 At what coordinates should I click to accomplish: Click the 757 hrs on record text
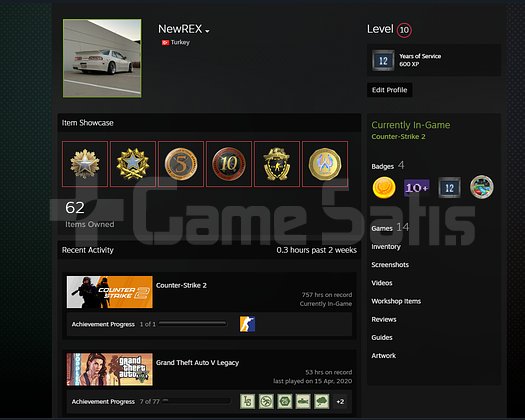(327, 295)
